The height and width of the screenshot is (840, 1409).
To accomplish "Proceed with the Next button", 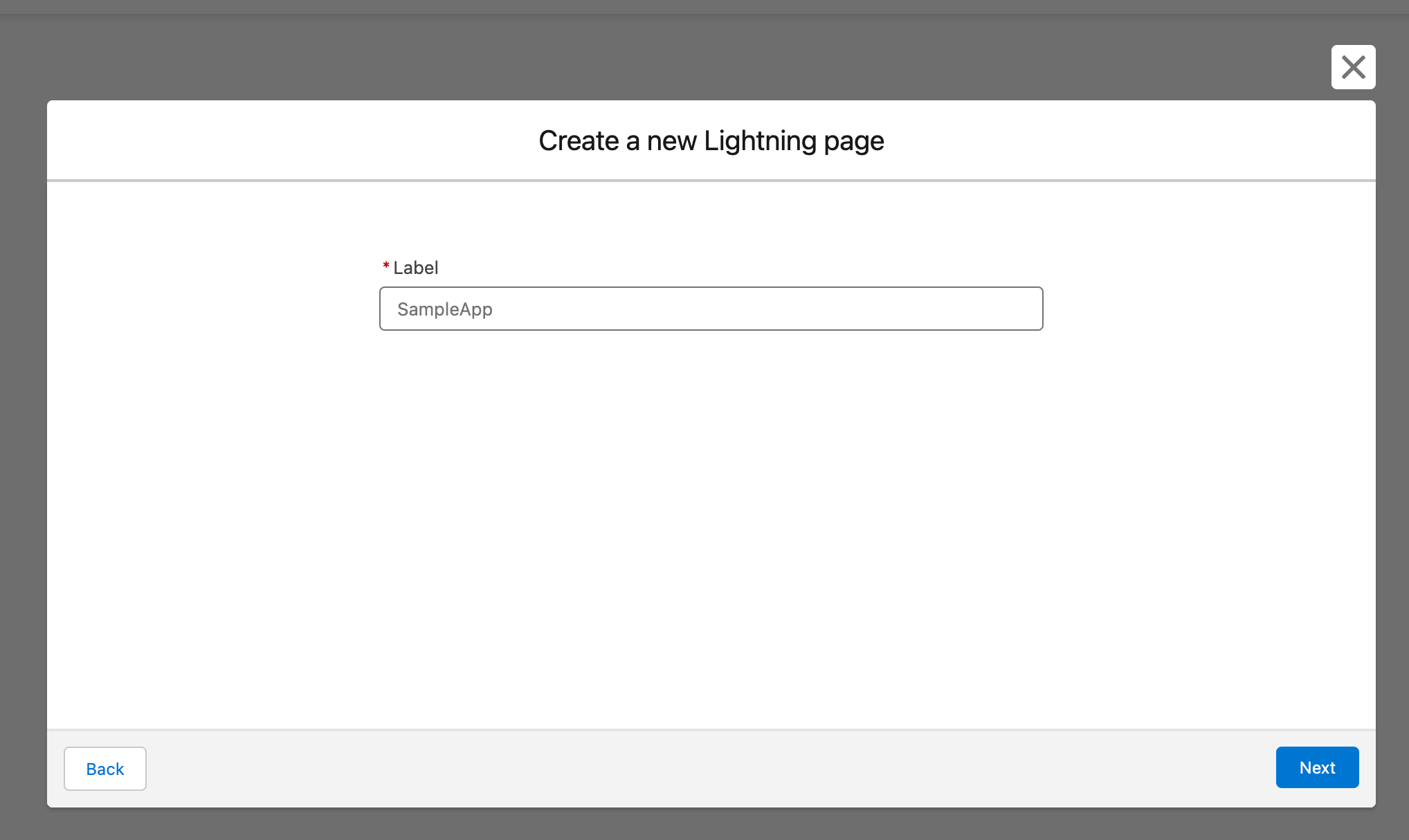I will coord(1317,767).
